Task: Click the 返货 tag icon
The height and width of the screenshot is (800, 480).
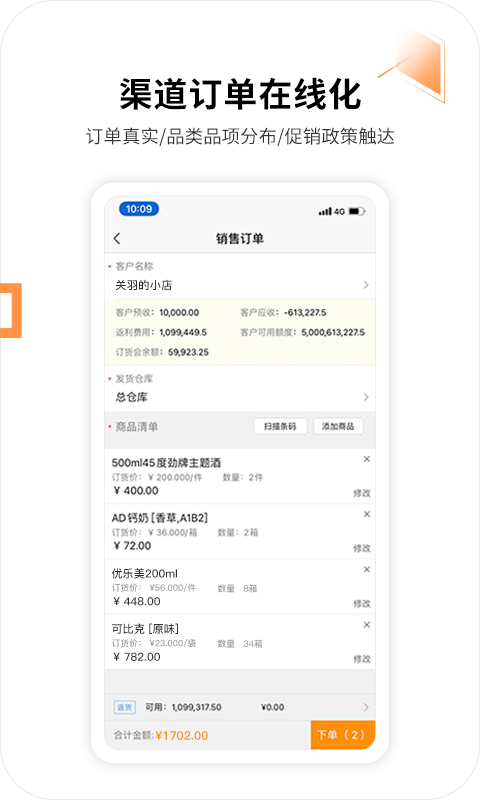Action: [124, 707]
